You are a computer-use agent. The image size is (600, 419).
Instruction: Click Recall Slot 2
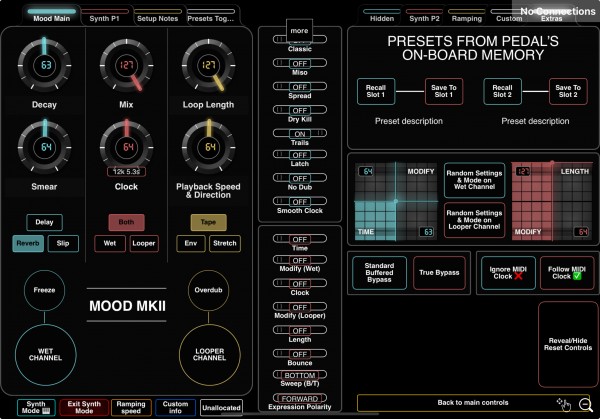pos(502,91)
